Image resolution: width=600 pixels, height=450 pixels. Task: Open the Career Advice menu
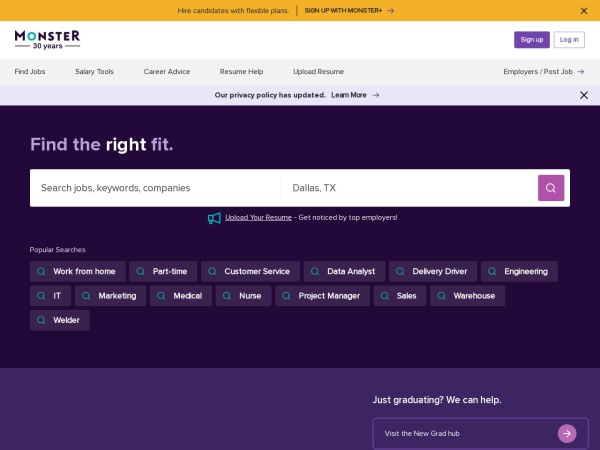point(167,72)
